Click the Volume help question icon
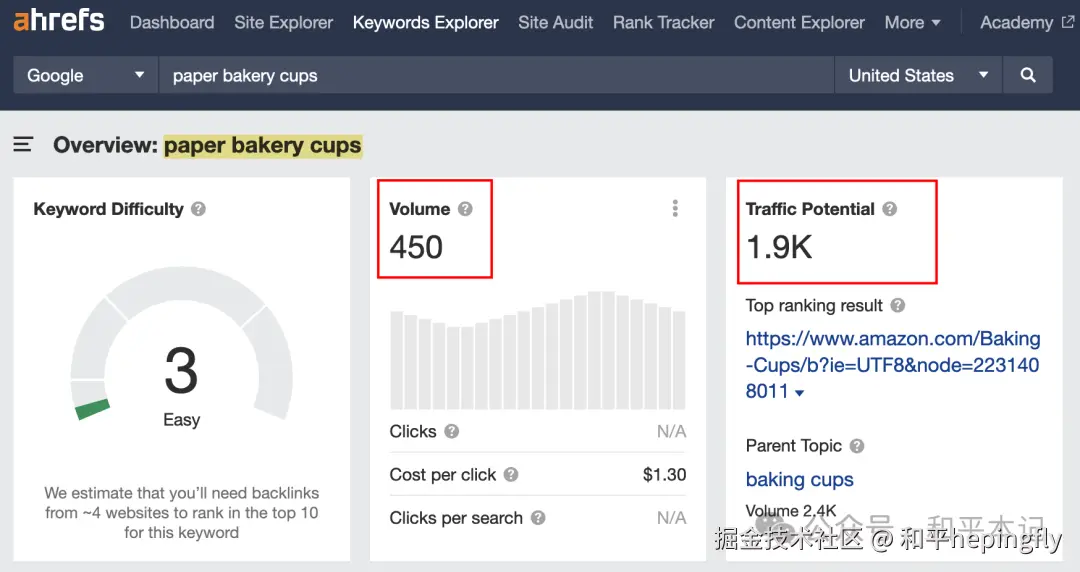 tap(465, 209)
